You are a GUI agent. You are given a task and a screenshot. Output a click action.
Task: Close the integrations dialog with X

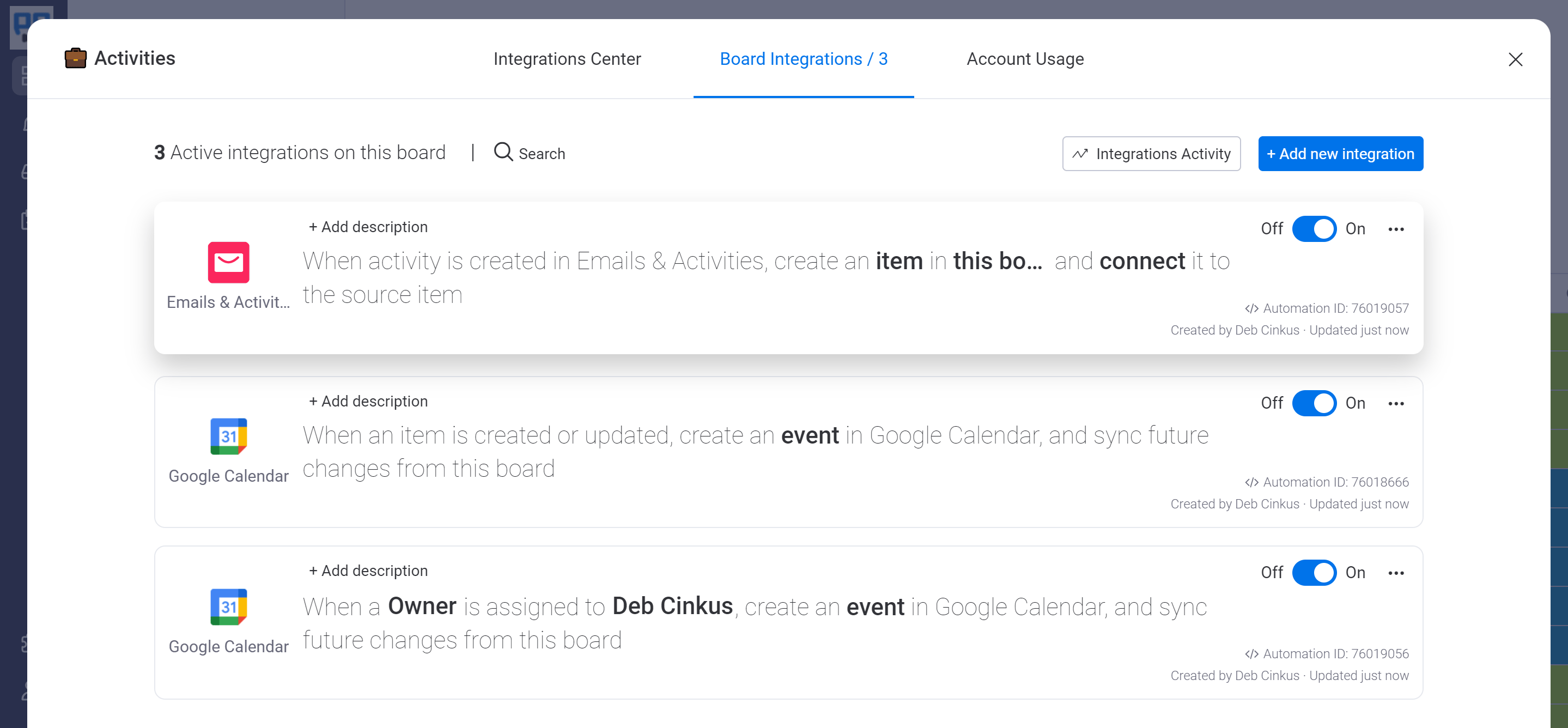(x=1515, y=59)
